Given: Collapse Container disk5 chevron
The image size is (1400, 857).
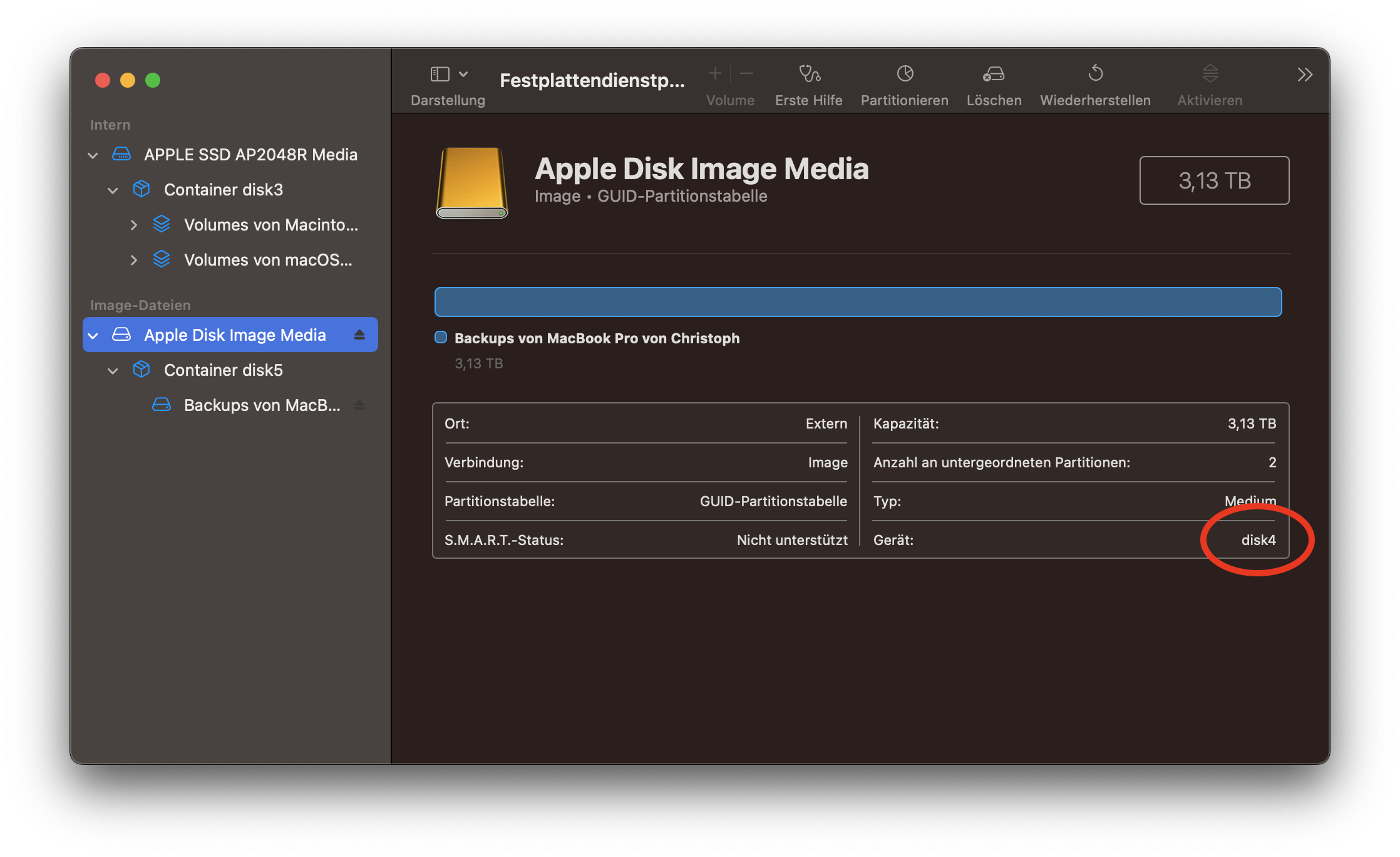Looking at the screenshot, I should coord(113,370).
